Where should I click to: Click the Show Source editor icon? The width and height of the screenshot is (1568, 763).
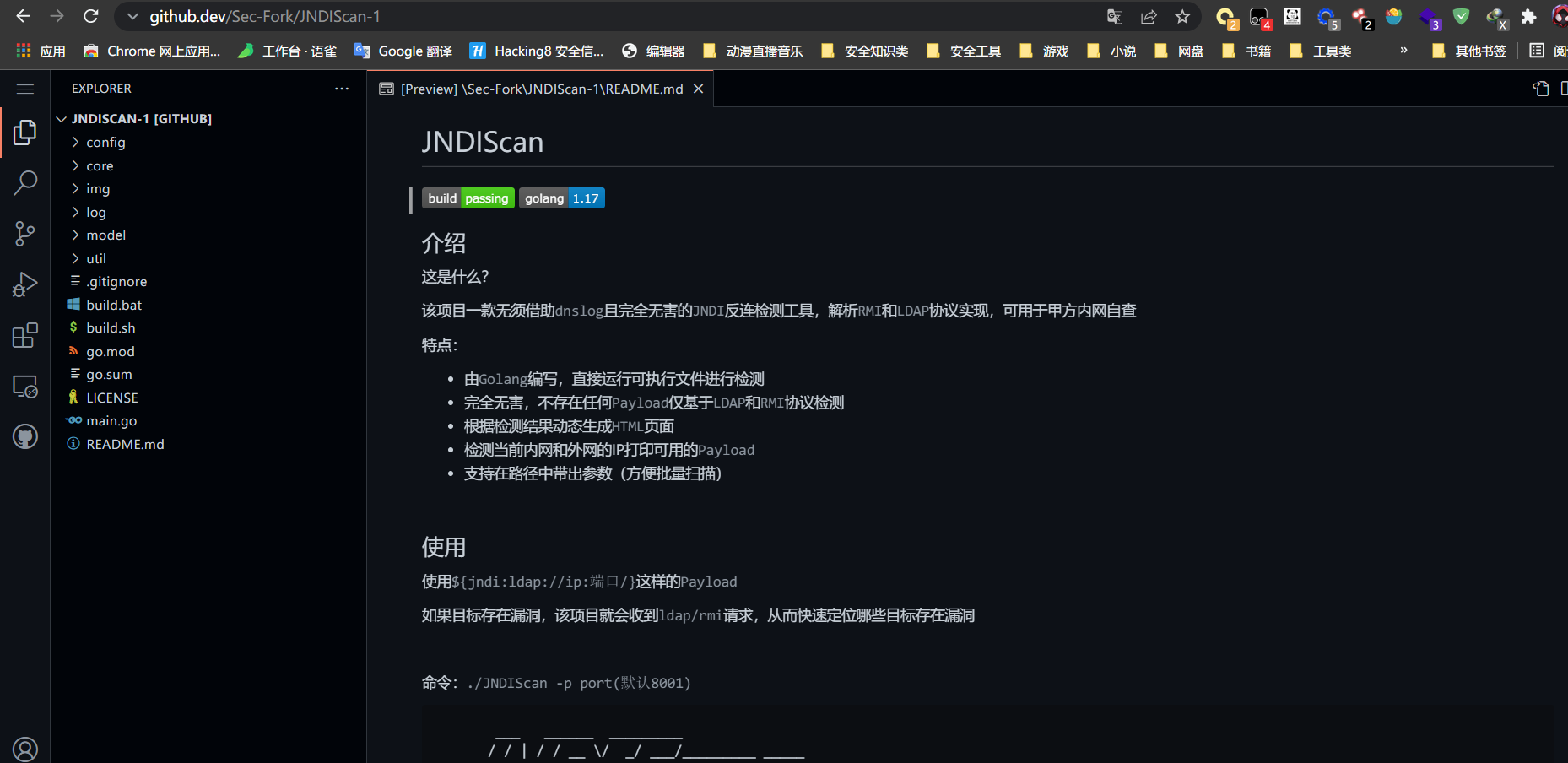(1541, 89)
